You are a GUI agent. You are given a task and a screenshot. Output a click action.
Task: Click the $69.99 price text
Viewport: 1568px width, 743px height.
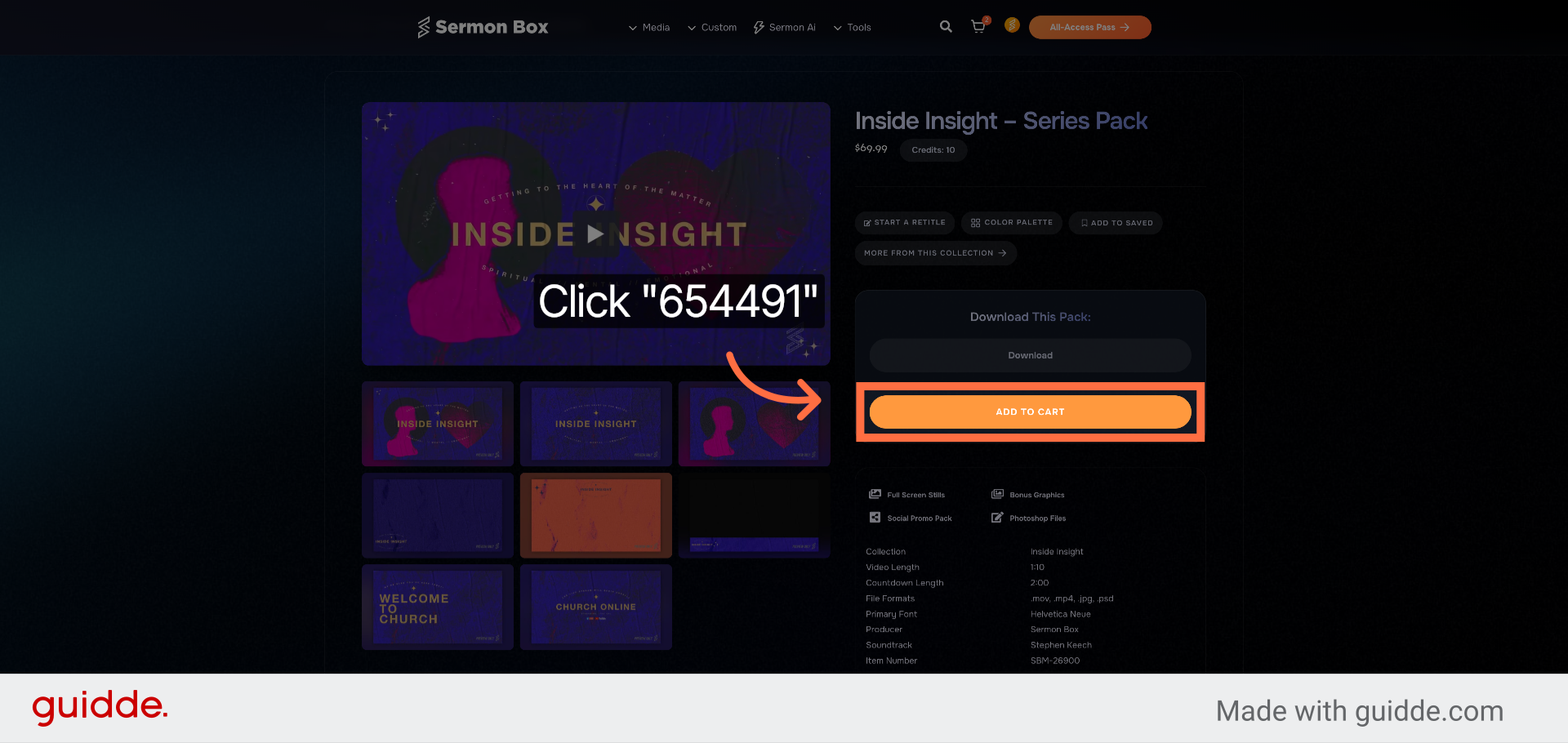coord(871,149)
